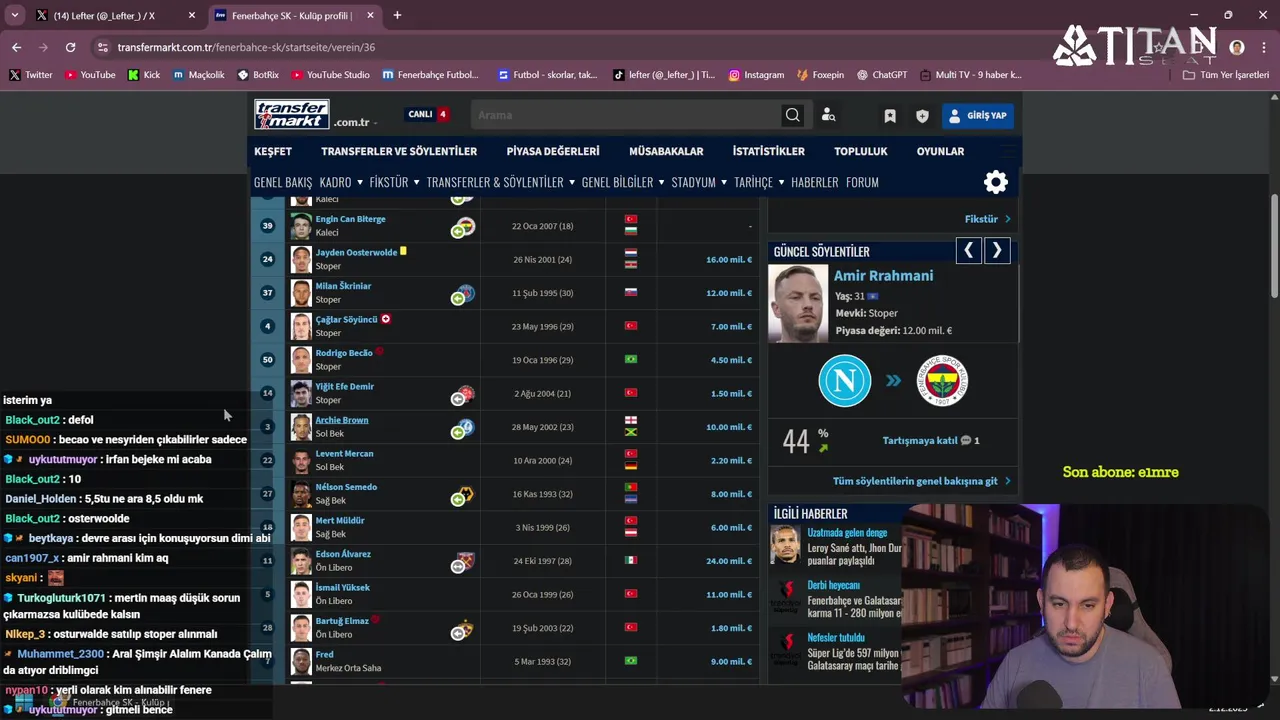Go to Tüm söylentilerin genel bakışına git
1280x720 pixels.
921,481
